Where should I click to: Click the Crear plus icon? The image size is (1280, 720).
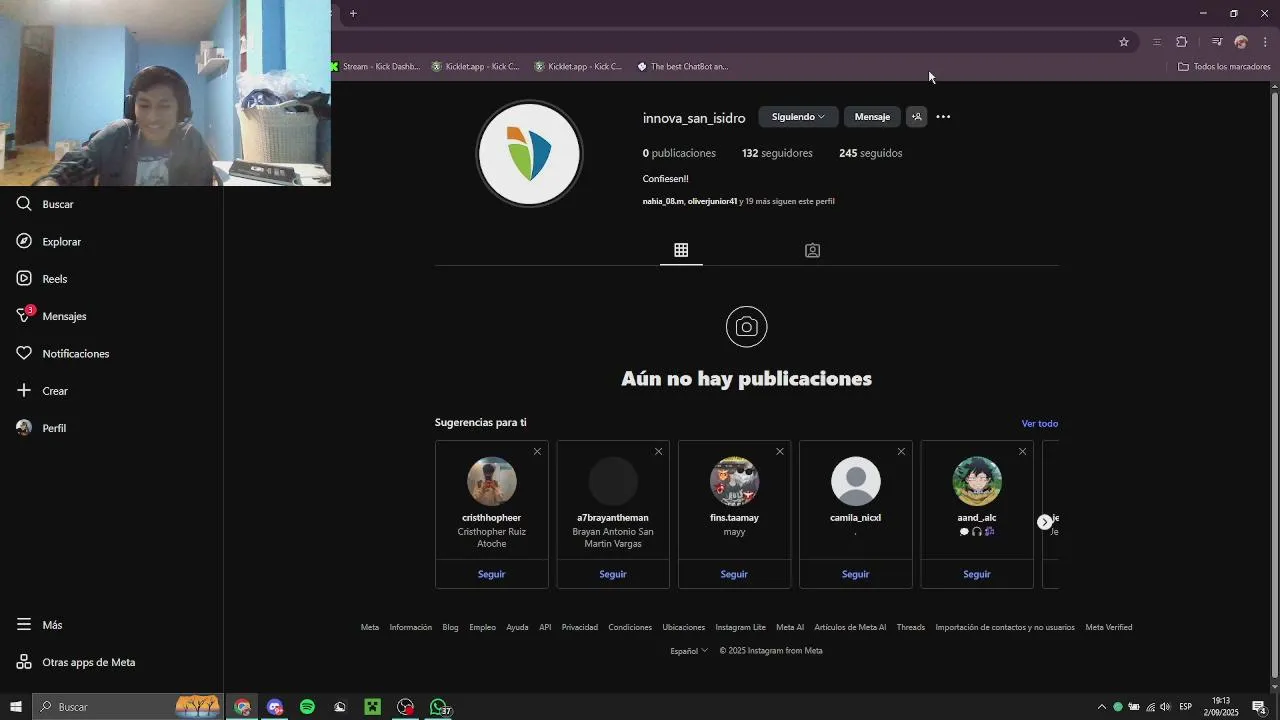24,390
